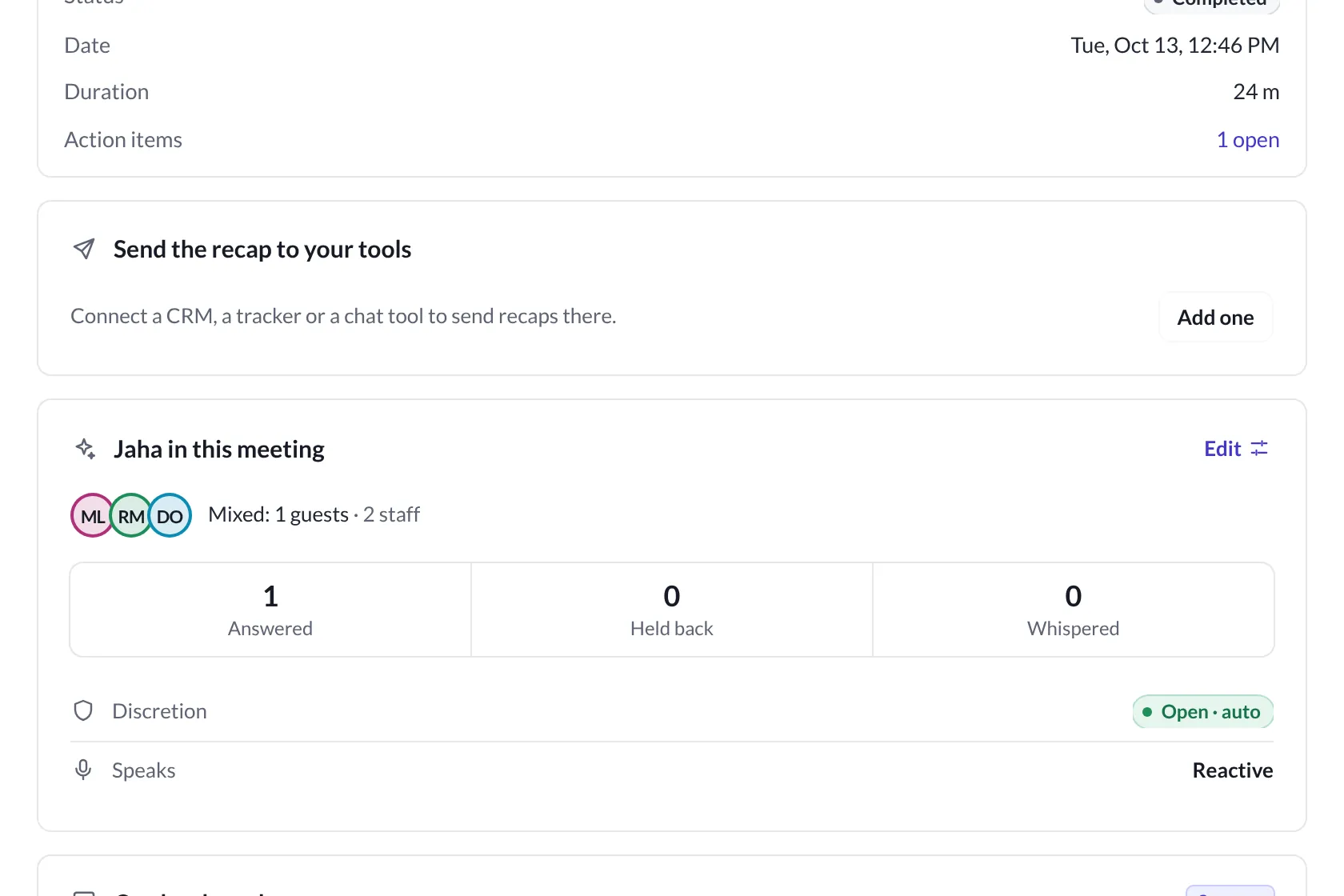
Task: Click the Discretion row label
Action: click(x=159, y=711)
